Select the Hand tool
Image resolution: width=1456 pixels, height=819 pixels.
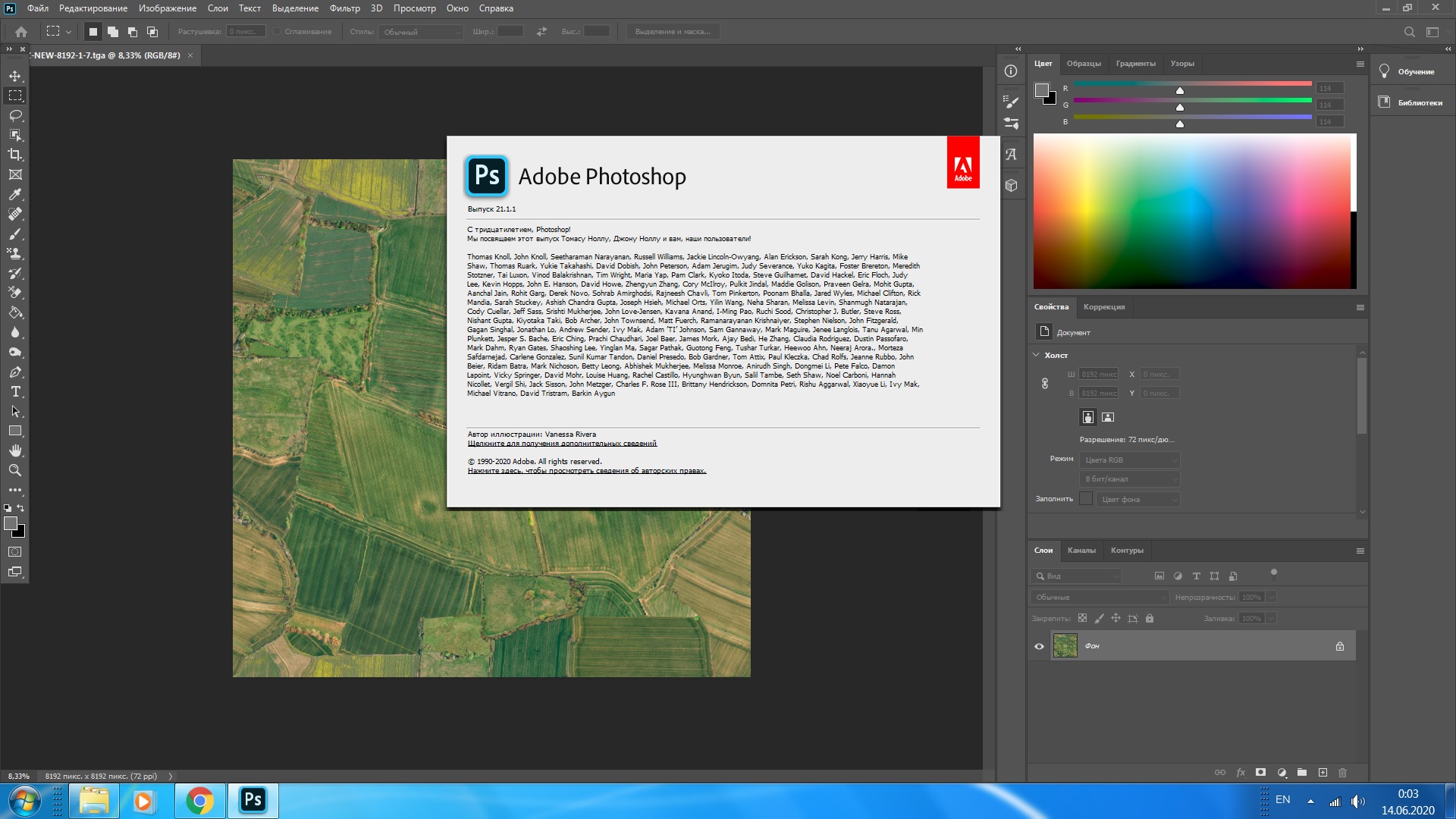tap(15, 450)
